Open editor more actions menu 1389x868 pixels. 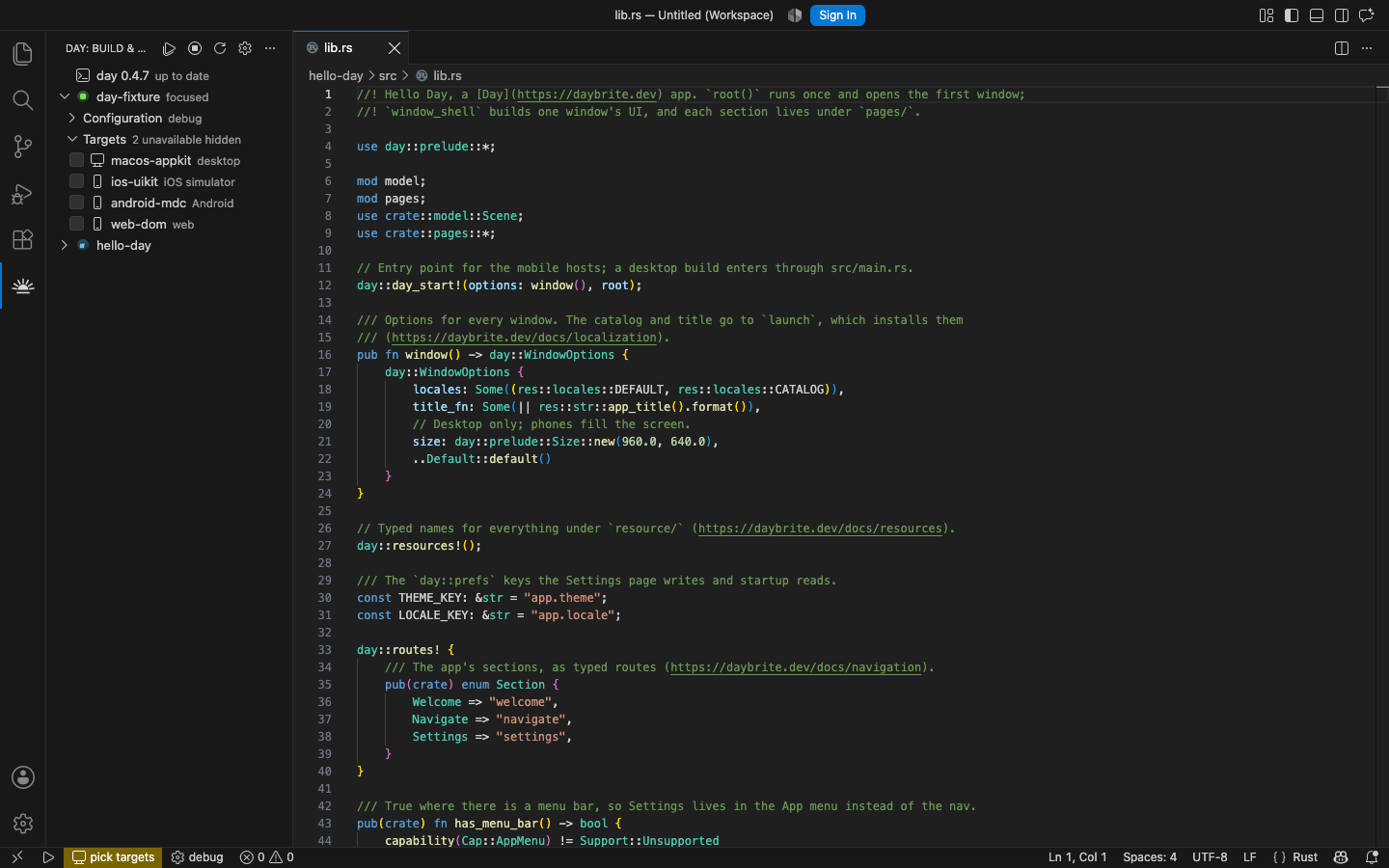tap(1367, 48)
